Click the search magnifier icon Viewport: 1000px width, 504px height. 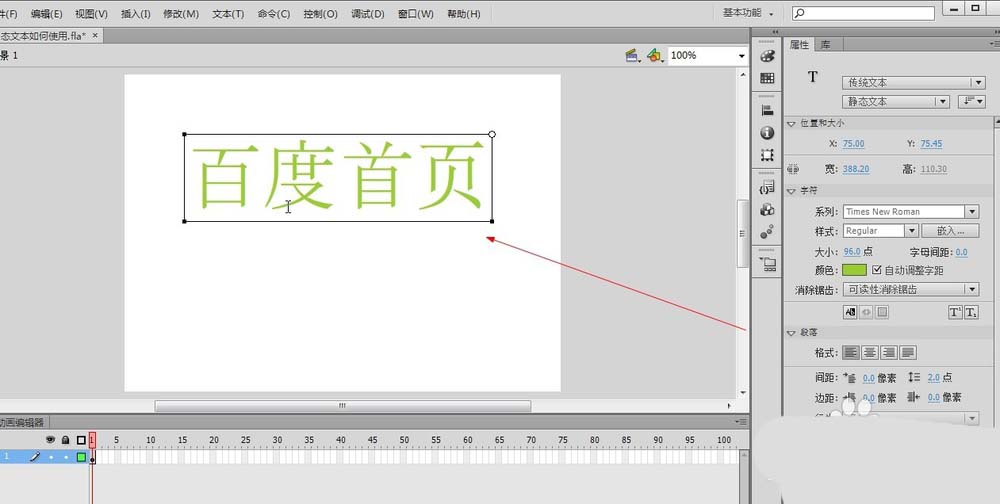tap(800, 13)
